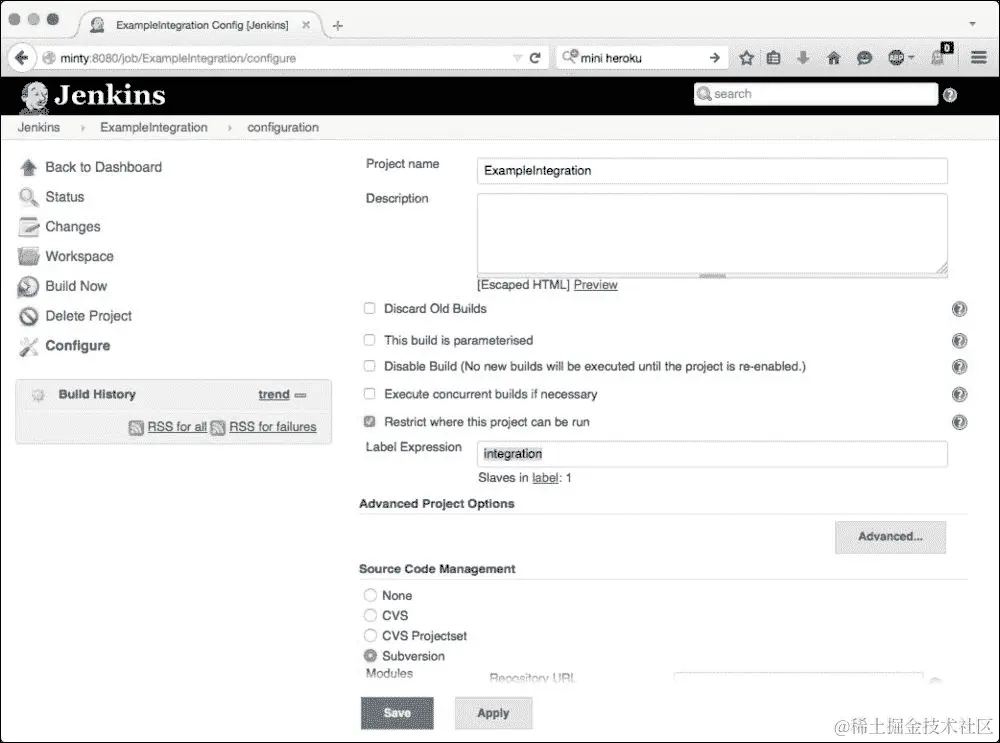The image size is (1000, 743).
Task: Click the RSS for failures feed icon
Action: (x=218, y=427)
